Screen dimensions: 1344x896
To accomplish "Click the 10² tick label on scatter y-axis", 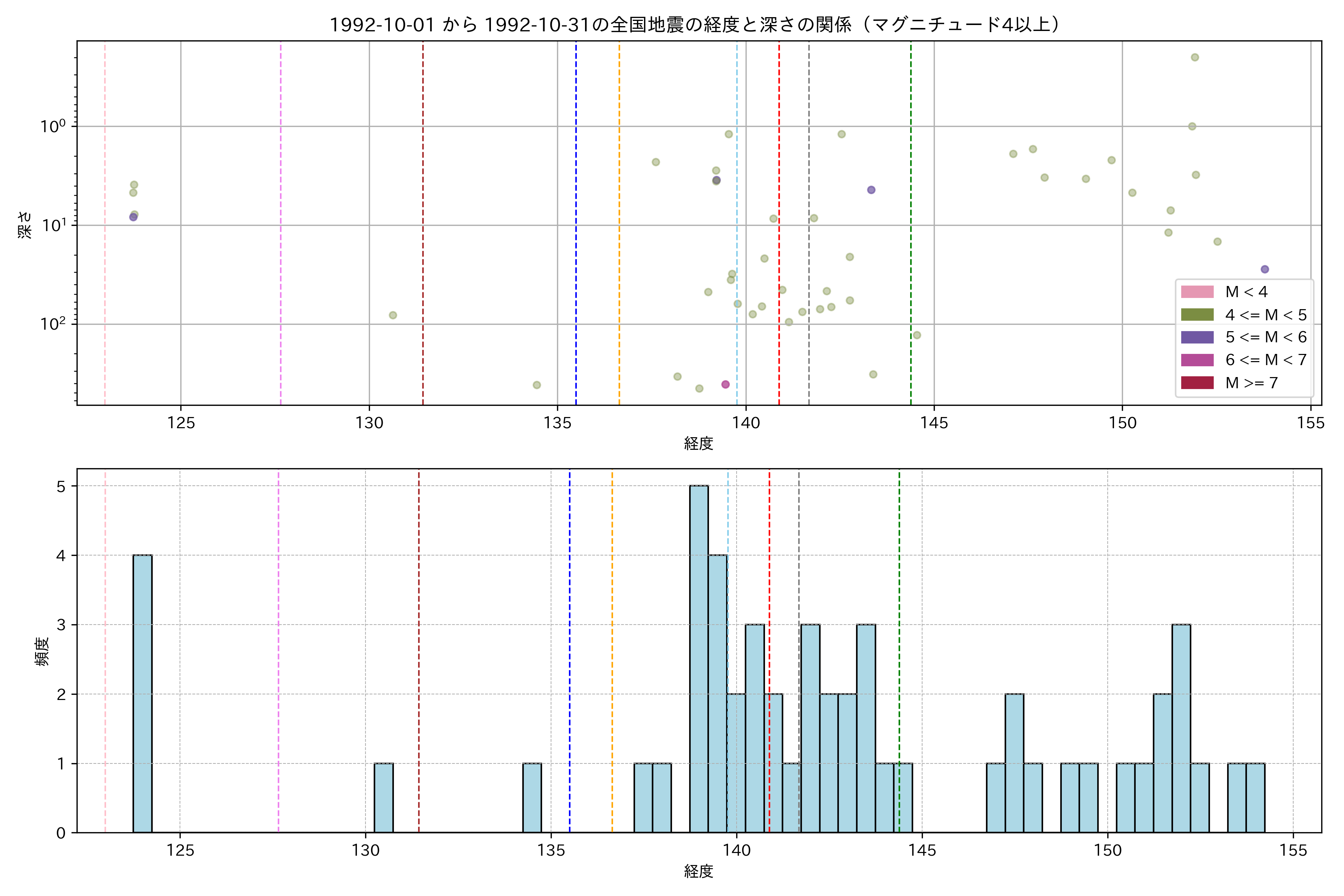I will (53, 324).
